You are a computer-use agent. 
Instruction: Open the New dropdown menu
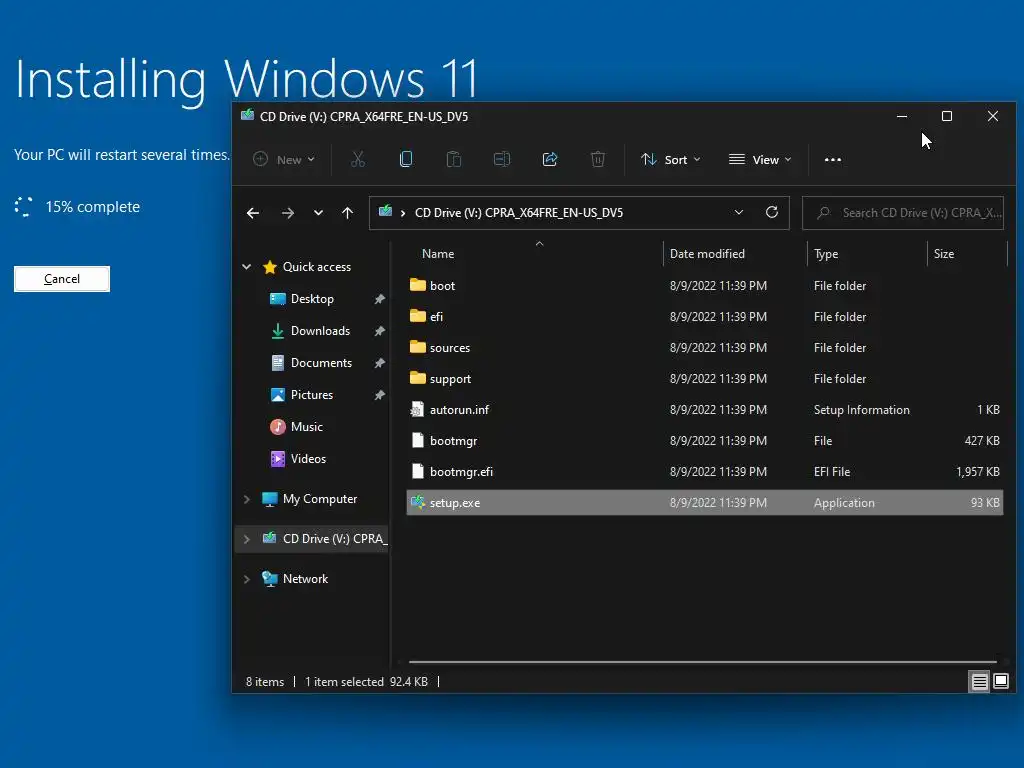(x=284, y=159)
